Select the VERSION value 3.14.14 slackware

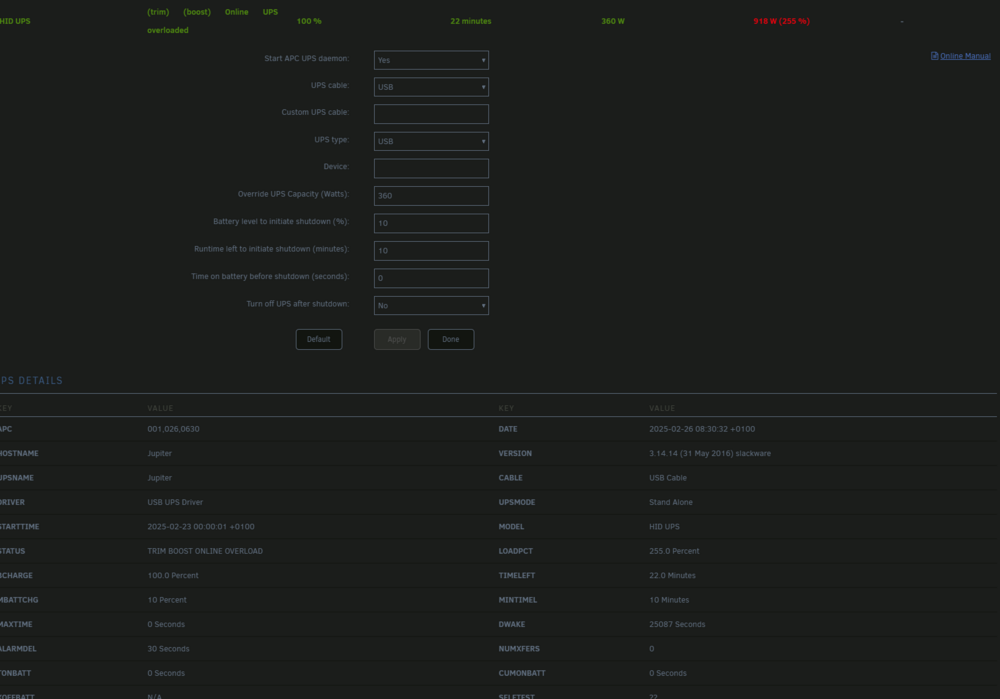(710, 453)
